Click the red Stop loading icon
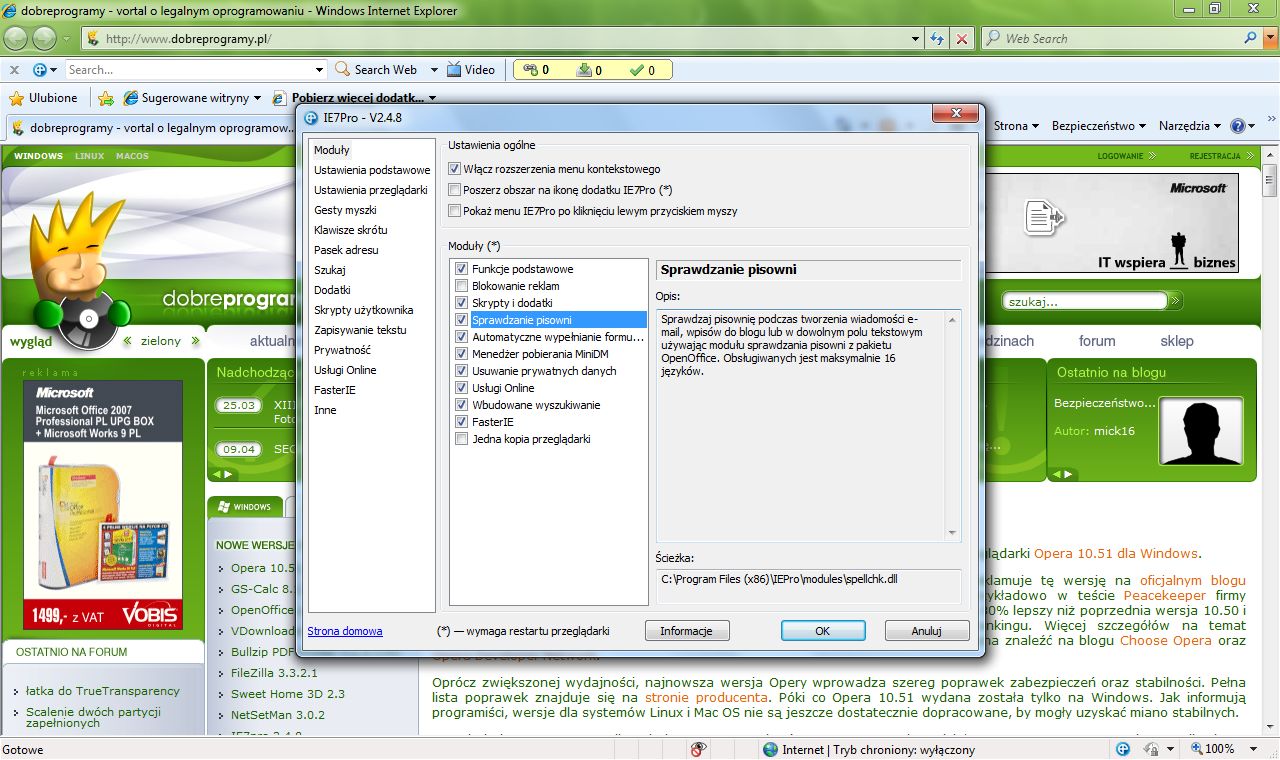Image resolution: width=1280 pixels, height=760 pixels. (x=962, y=38)
